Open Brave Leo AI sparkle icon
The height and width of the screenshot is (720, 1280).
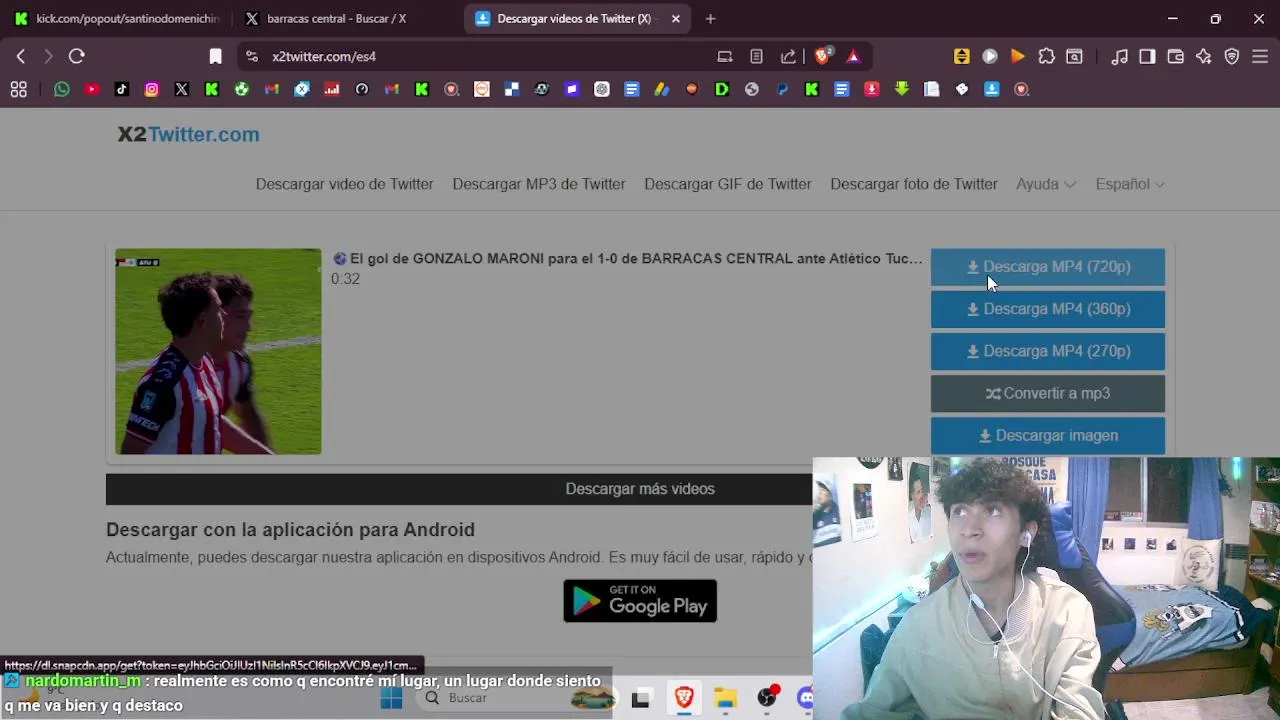pyautogui.click(x=1204, y=56)
